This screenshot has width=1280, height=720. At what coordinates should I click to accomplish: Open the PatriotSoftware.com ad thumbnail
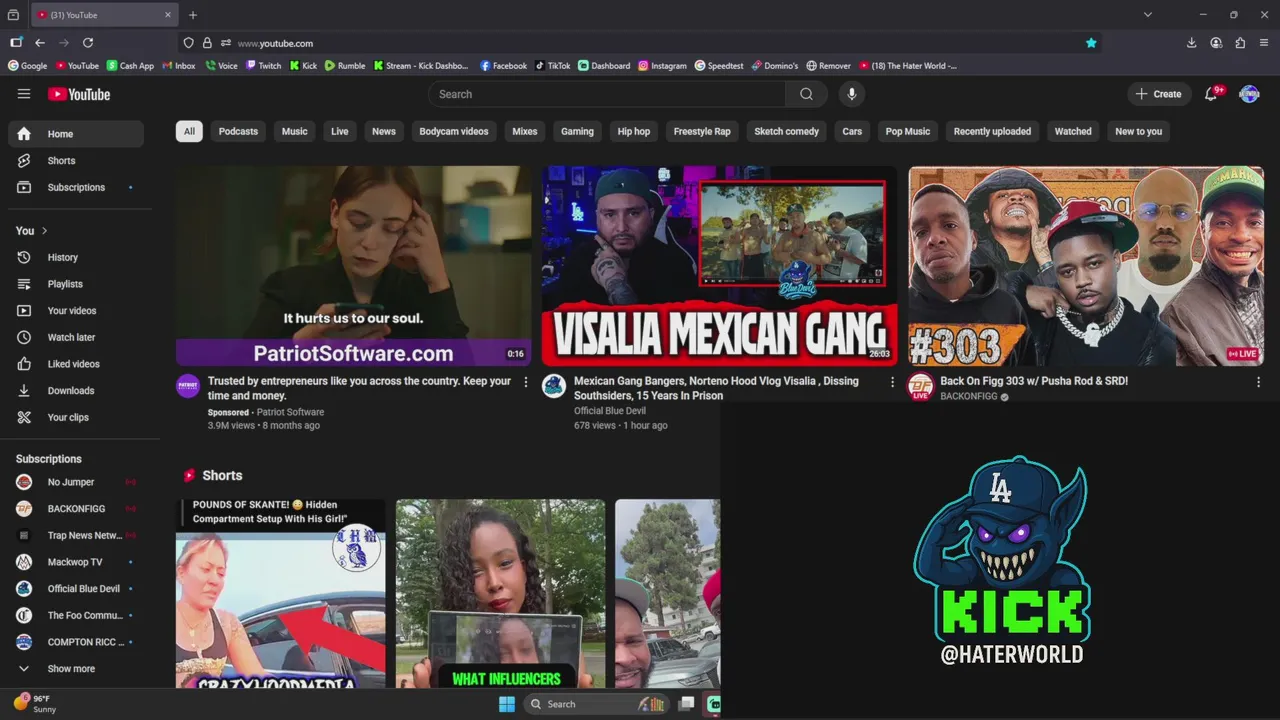coord(353,266)
